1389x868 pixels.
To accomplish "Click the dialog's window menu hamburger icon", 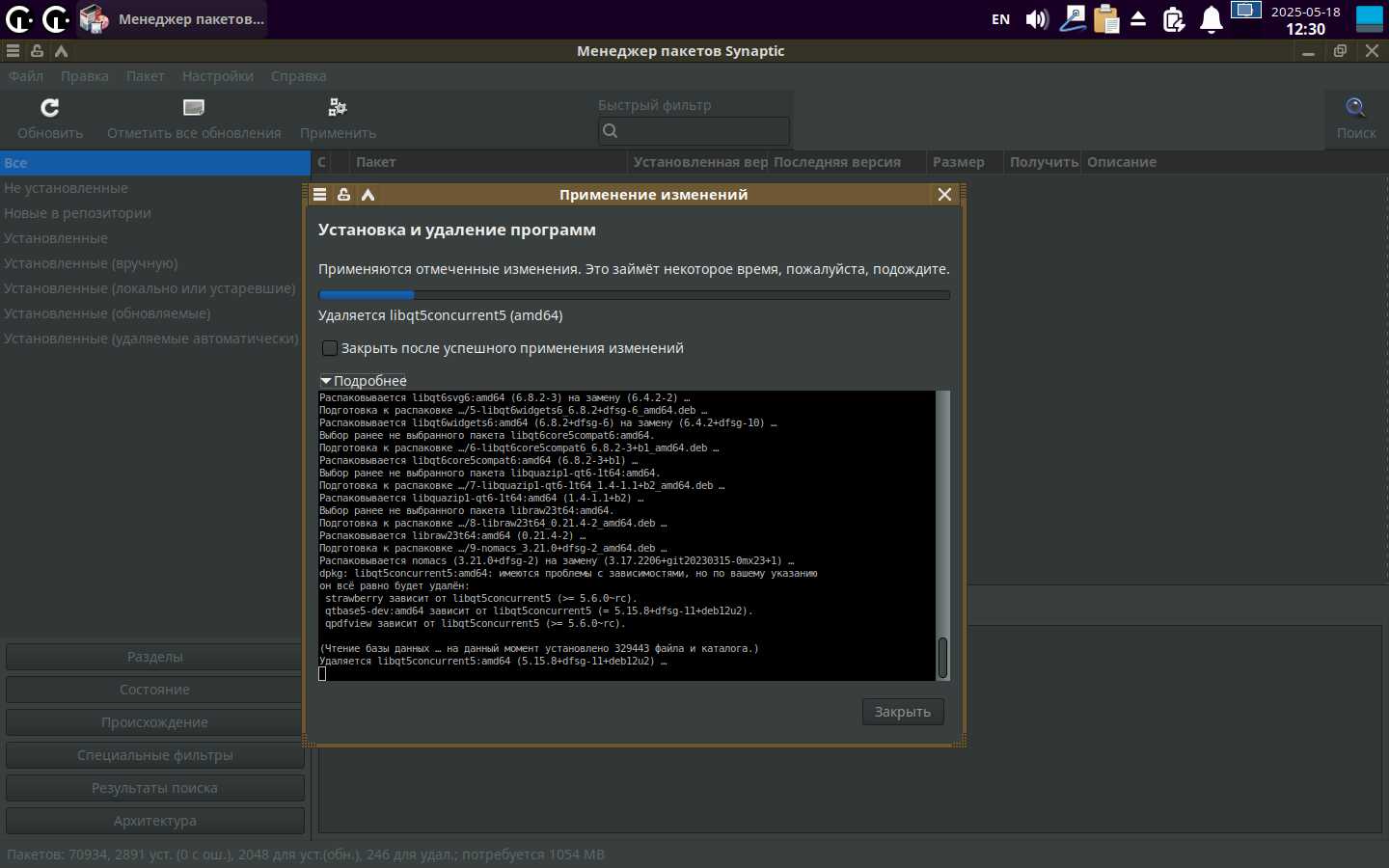I will tap(320, 195).
